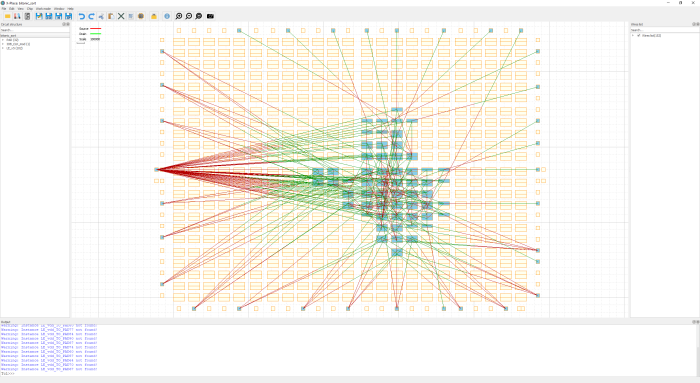Expand the Wires list tree entry
This screenshot has height=383, width=700.
[633, 35]
